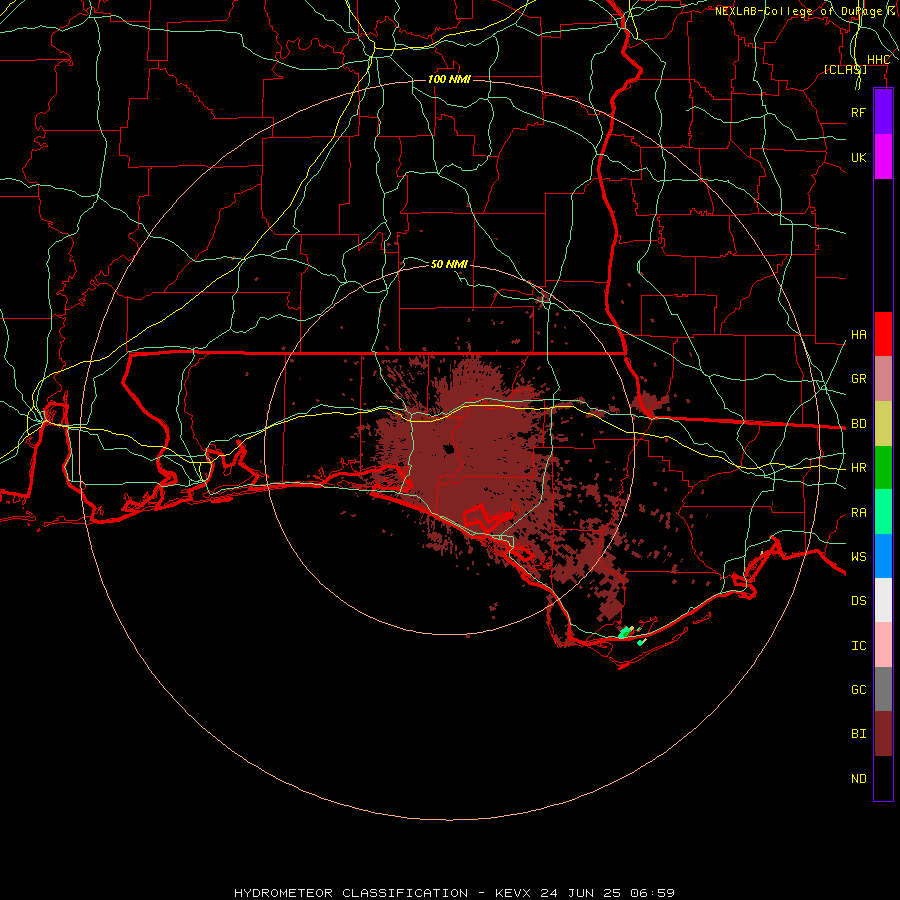Click the NEXLAB-College of DuPage text
Screen dimensions: 900x900
(798, 11)
